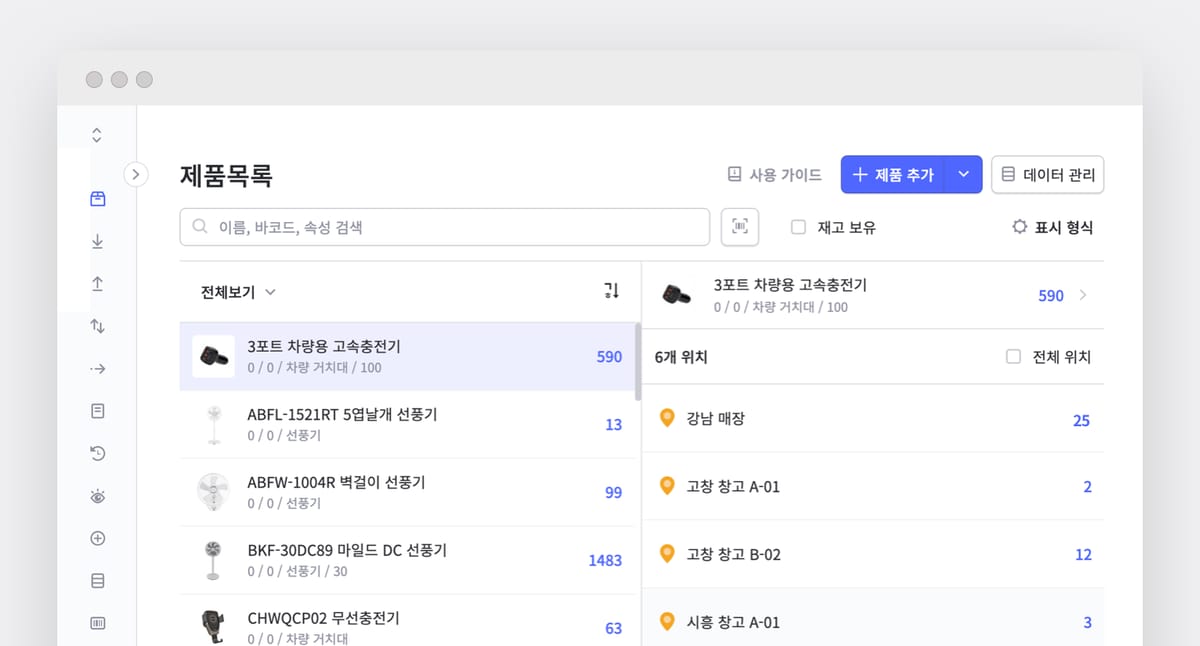Enable the 재고 보유 checkbox
This screenshot has height=646, width=1200.
click(798, 227)
